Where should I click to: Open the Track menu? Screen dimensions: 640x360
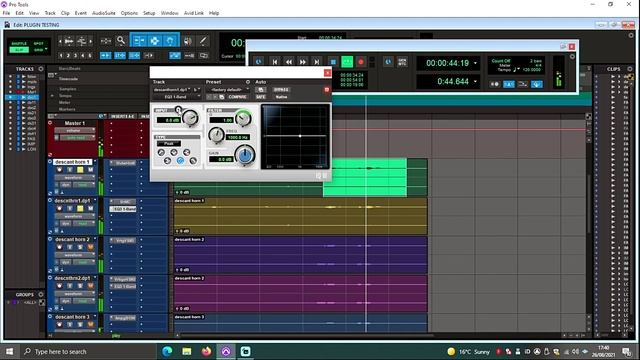(x=50, y=13)
